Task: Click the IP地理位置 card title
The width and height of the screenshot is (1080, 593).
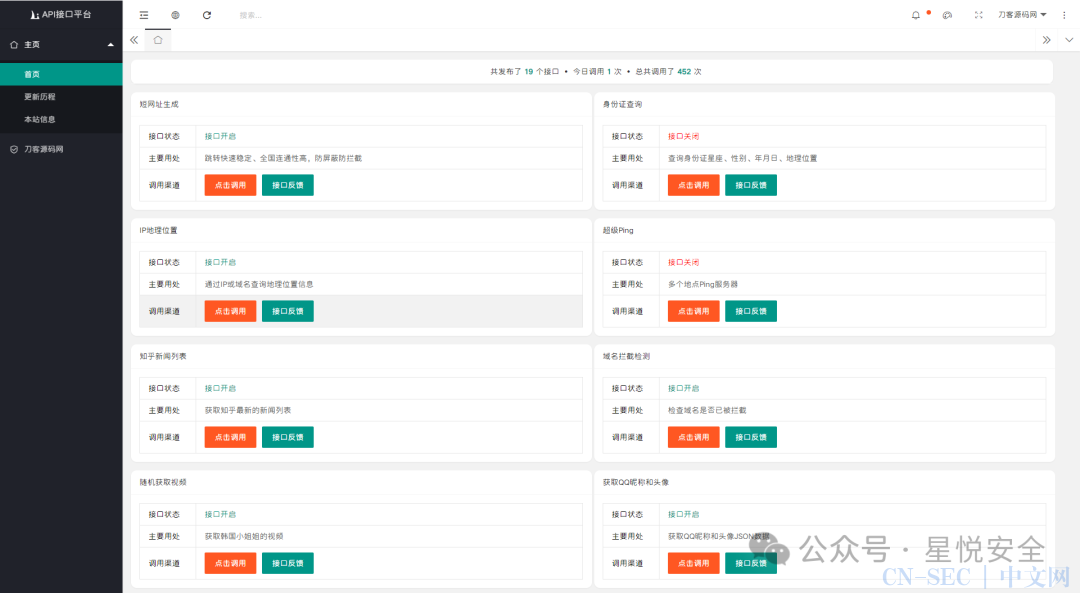Action: pos(158,231)
